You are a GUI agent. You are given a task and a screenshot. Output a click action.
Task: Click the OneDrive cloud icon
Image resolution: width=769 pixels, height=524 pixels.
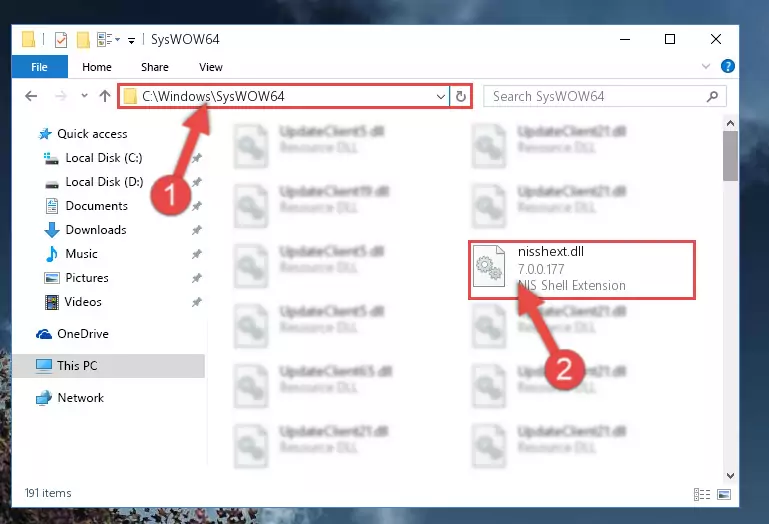coord(44,334)
